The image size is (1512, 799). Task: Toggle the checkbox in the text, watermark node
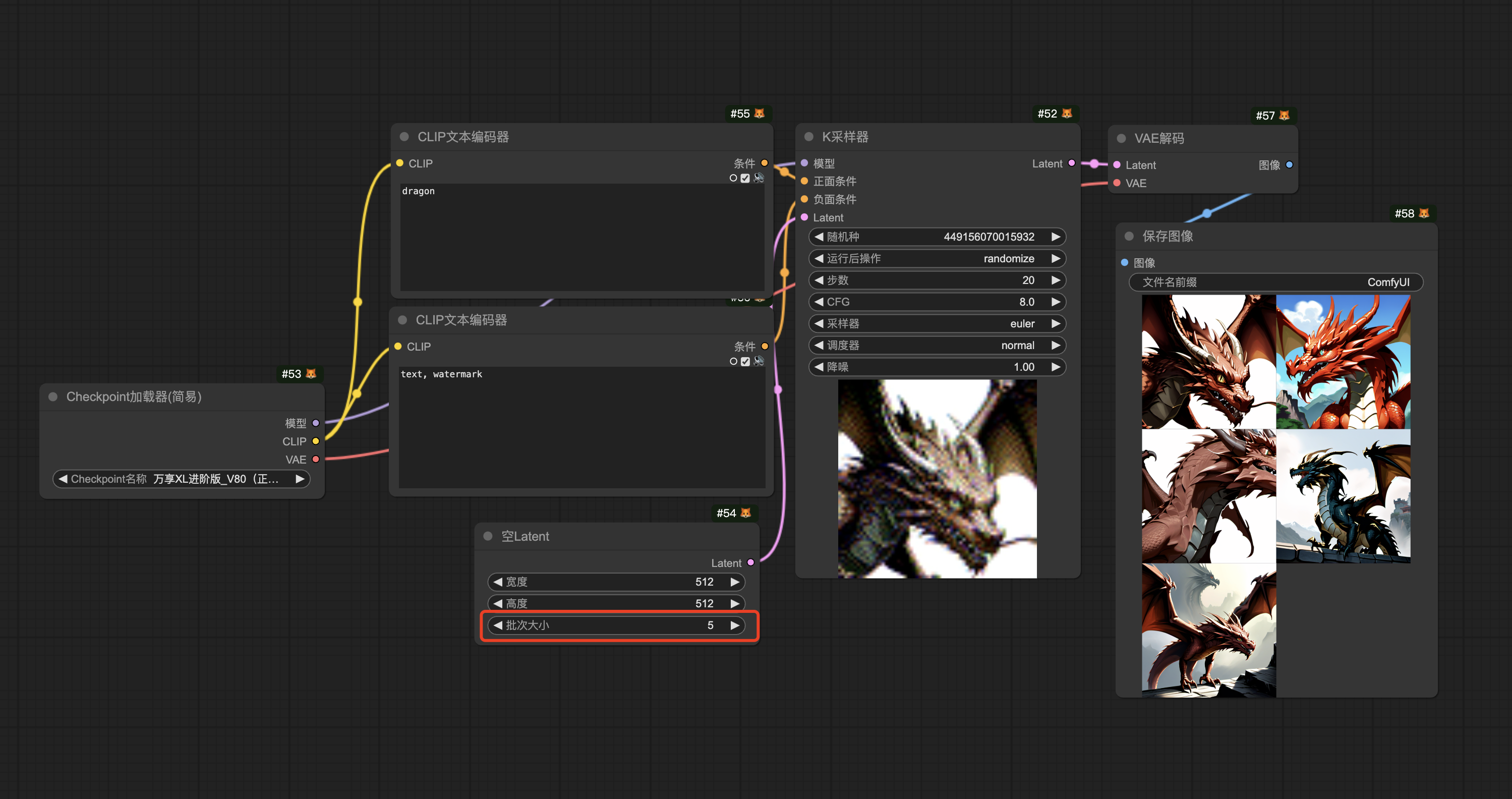tap(745, 361)
